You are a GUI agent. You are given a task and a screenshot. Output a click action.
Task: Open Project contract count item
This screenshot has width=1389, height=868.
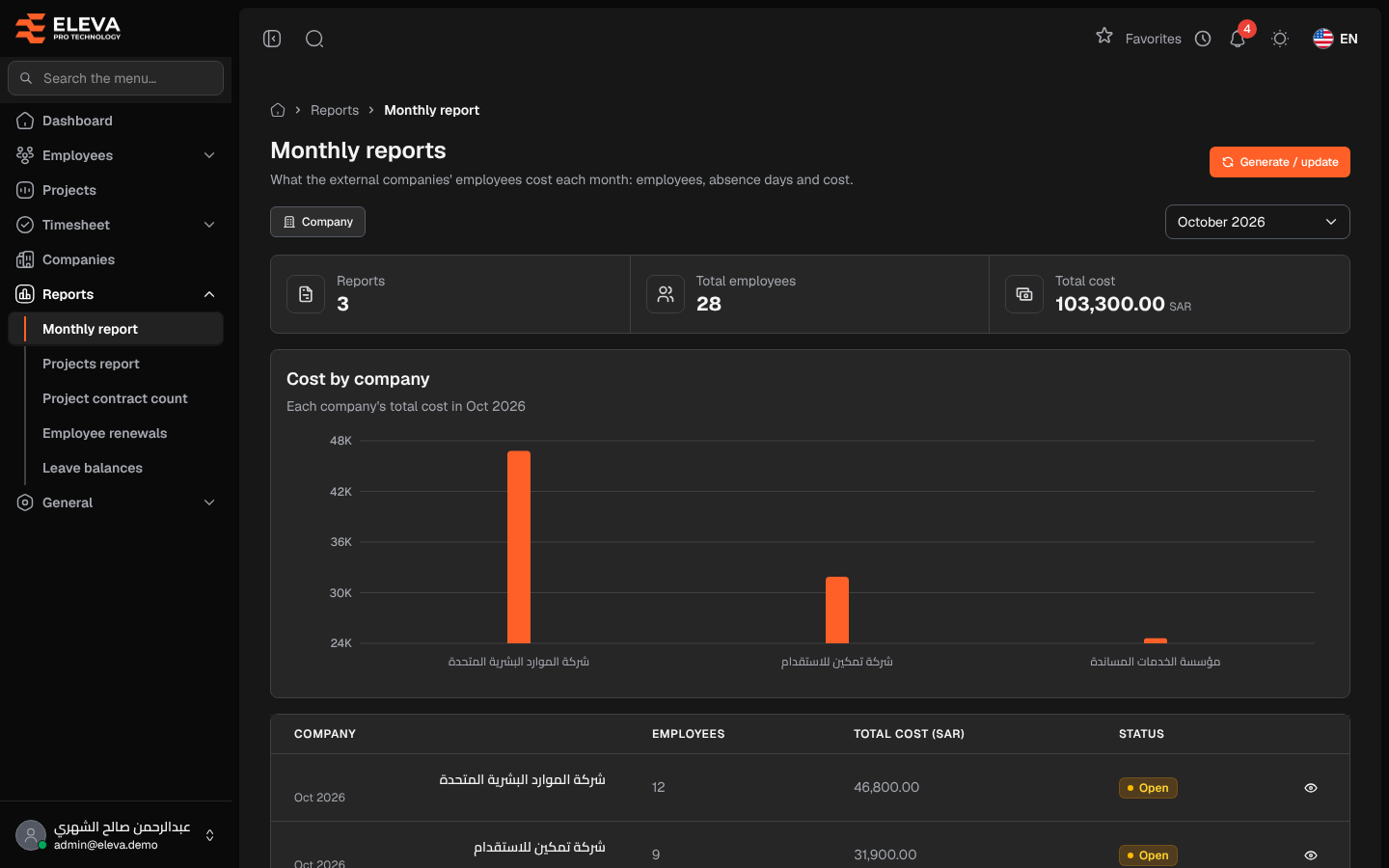click(x=115, y=398)
